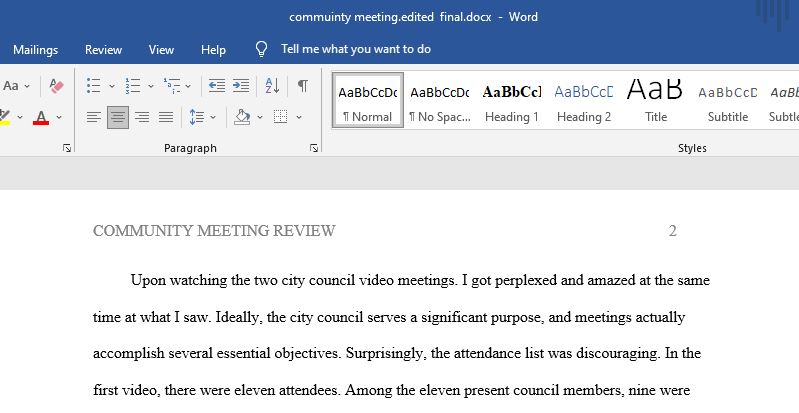Click the Tell me lightbulb icon
The image size is (799, 413).
pyautogui.click(x=261, y=49)
